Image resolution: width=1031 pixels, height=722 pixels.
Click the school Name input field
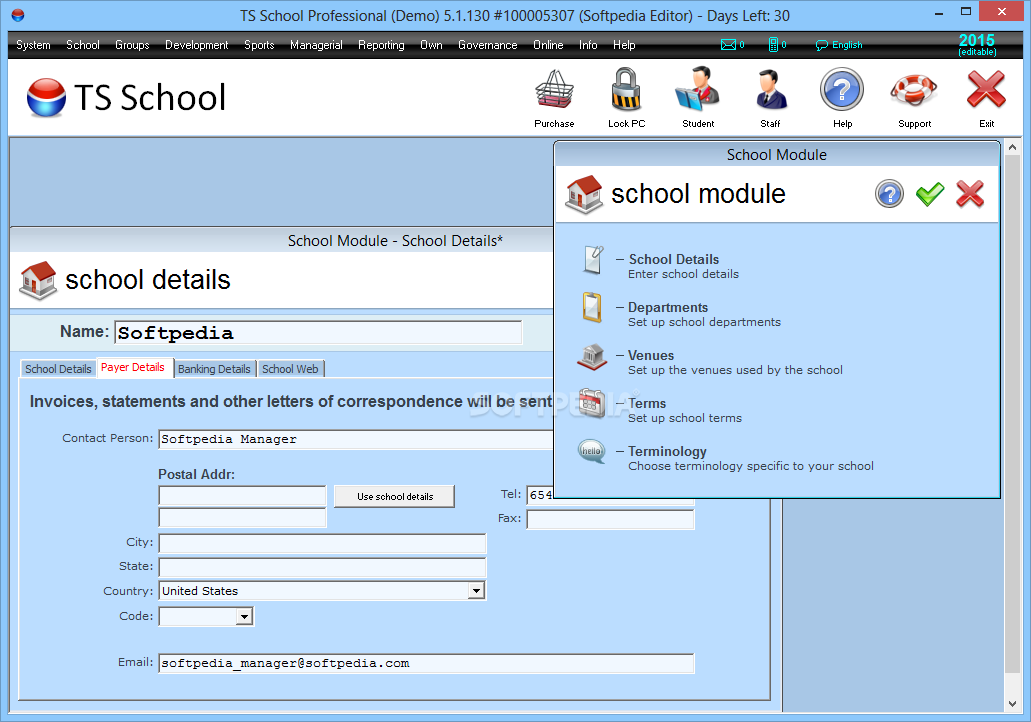click(318, 333)
